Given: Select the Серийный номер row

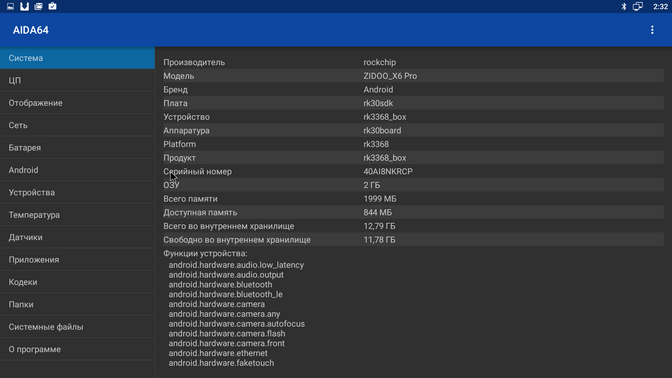Looking at the screenshot, I should click(x=413, y=171).
